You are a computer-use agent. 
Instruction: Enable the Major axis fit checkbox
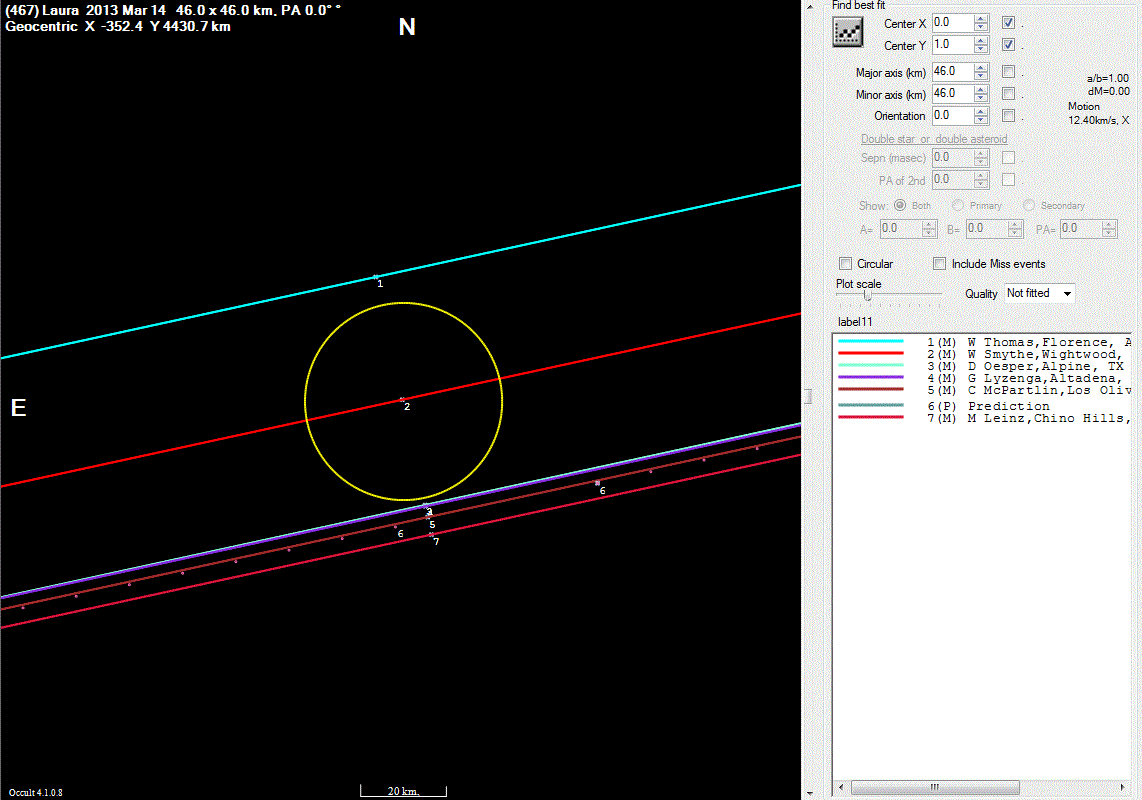1009,71
